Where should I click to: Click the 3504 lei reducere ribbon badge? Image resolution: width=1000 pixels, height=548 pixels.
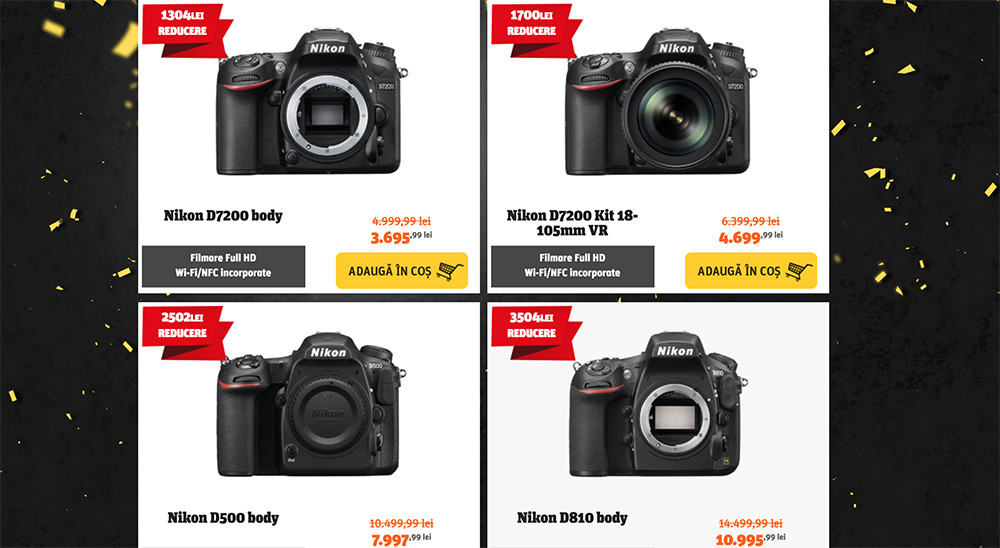pyautogui.click(x=534, y=332)
